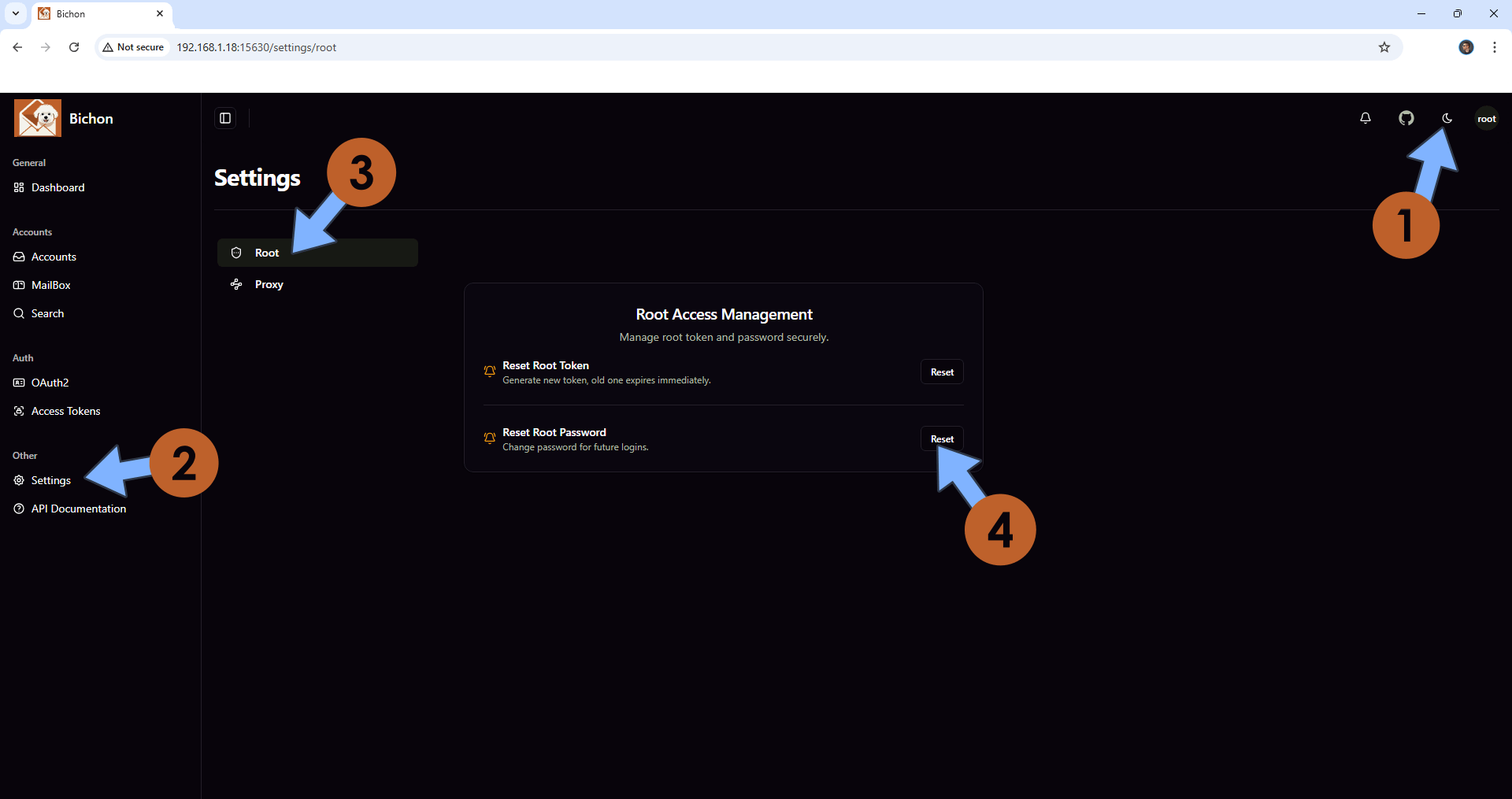Open OAuth2 settings
This screenshot has height=799, width=1512.
click(x=50, y=383)
